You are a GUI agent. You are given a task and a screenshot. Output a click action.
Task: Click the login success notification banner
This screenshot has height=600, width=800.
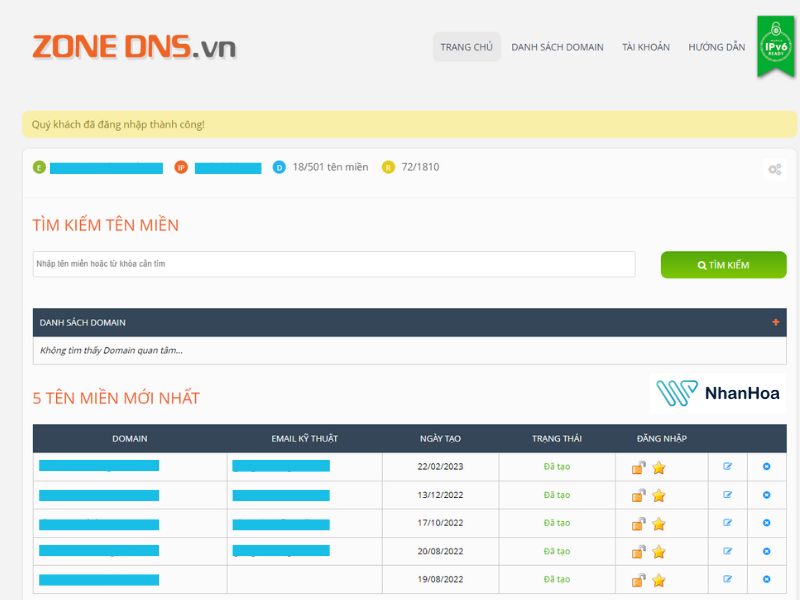(409, 124)
